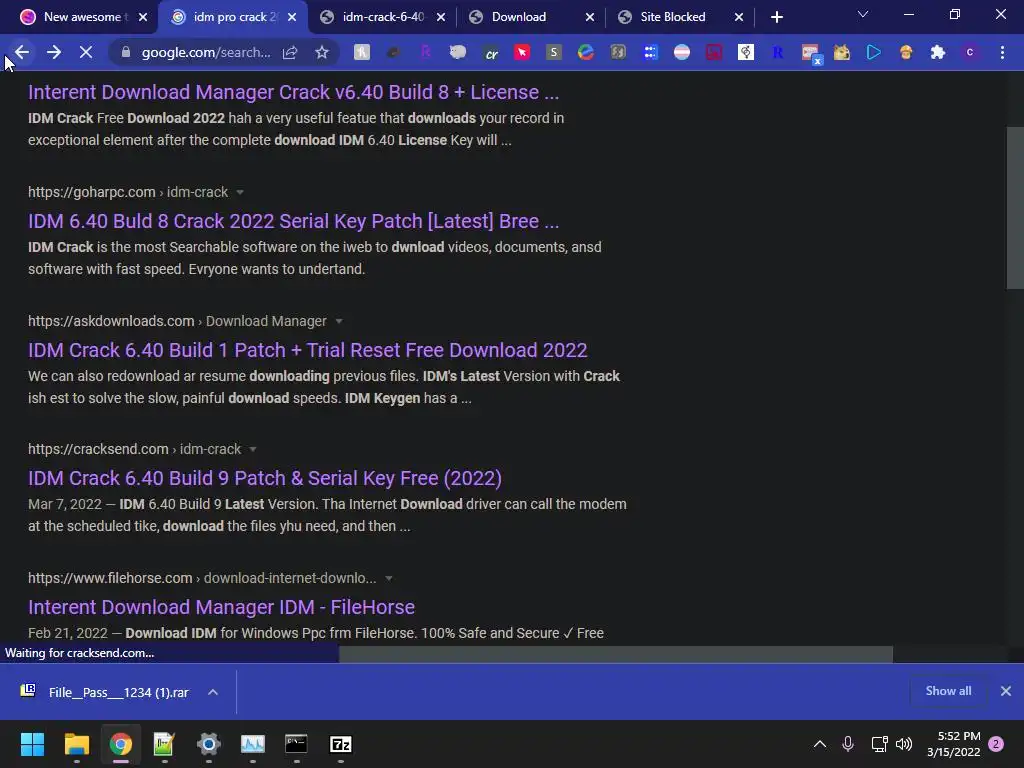Expand options arrow for cracksend.com result
Viewport: 1024px width, 768px height.
(x=253, y=449)
